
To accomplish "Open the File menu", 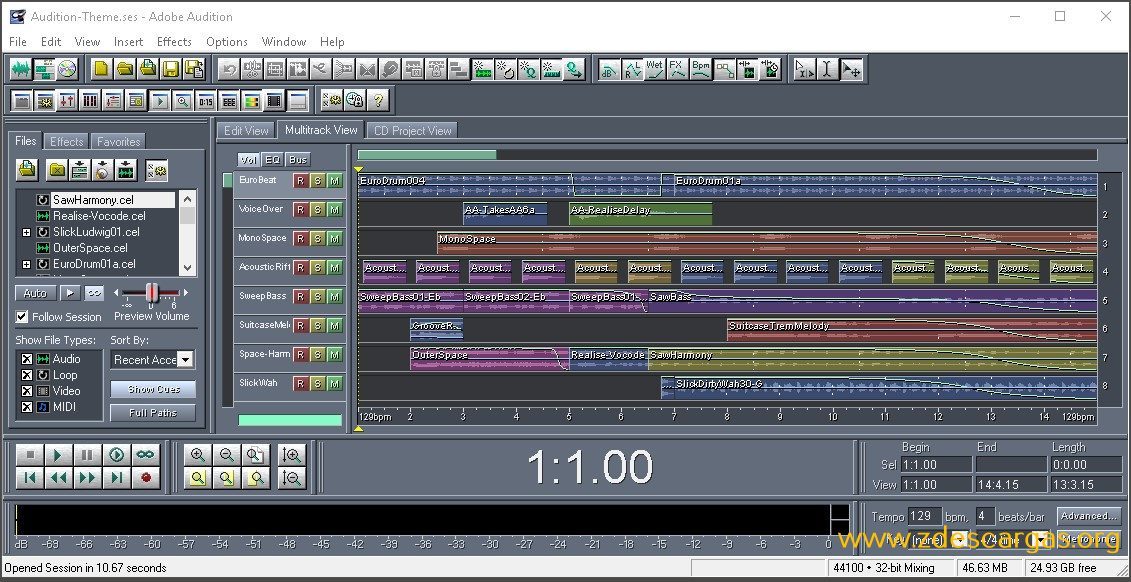I will coord(18,42).
